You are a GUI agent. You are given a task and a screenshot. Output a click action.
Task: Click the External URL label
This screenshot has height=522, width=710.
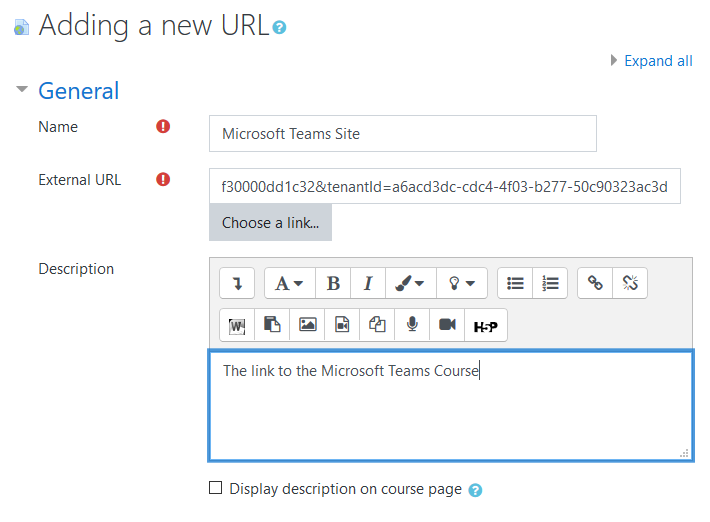coord(80,180)
